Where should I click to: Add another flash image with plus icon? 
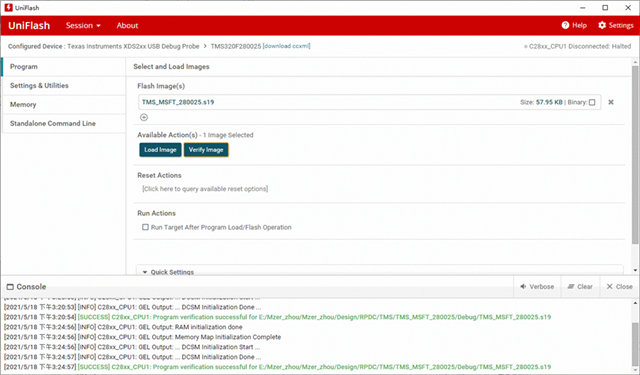(144, 118)
